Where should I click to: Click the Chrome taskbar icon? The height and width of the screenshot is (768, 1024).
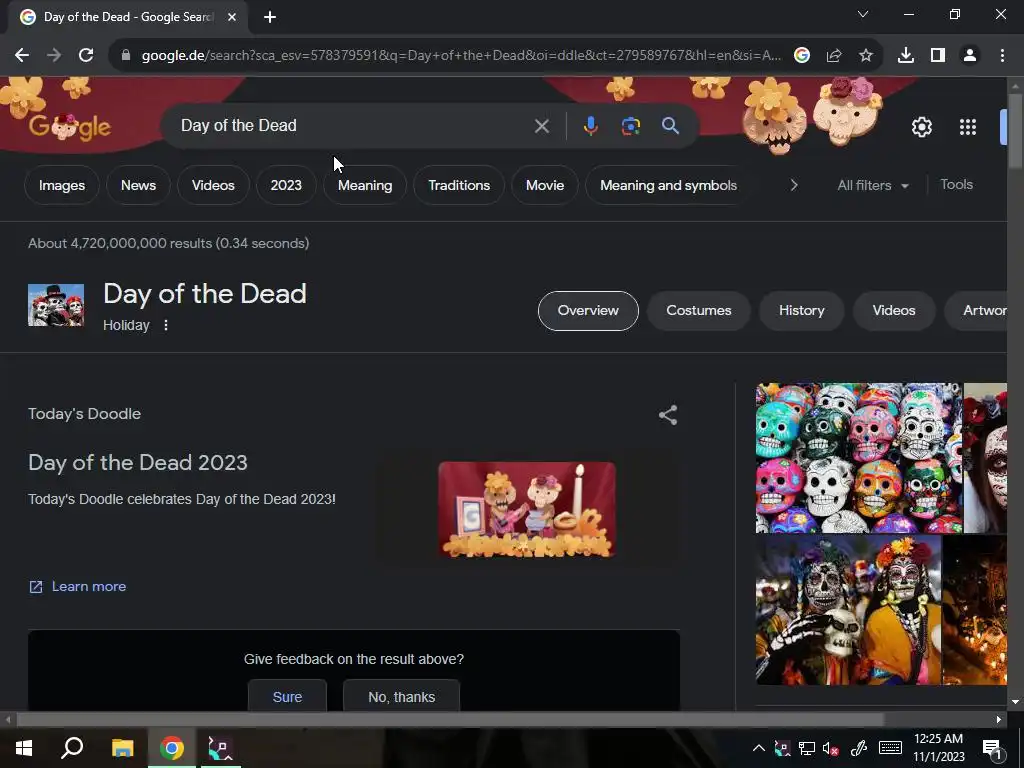[x=172, y=748]
